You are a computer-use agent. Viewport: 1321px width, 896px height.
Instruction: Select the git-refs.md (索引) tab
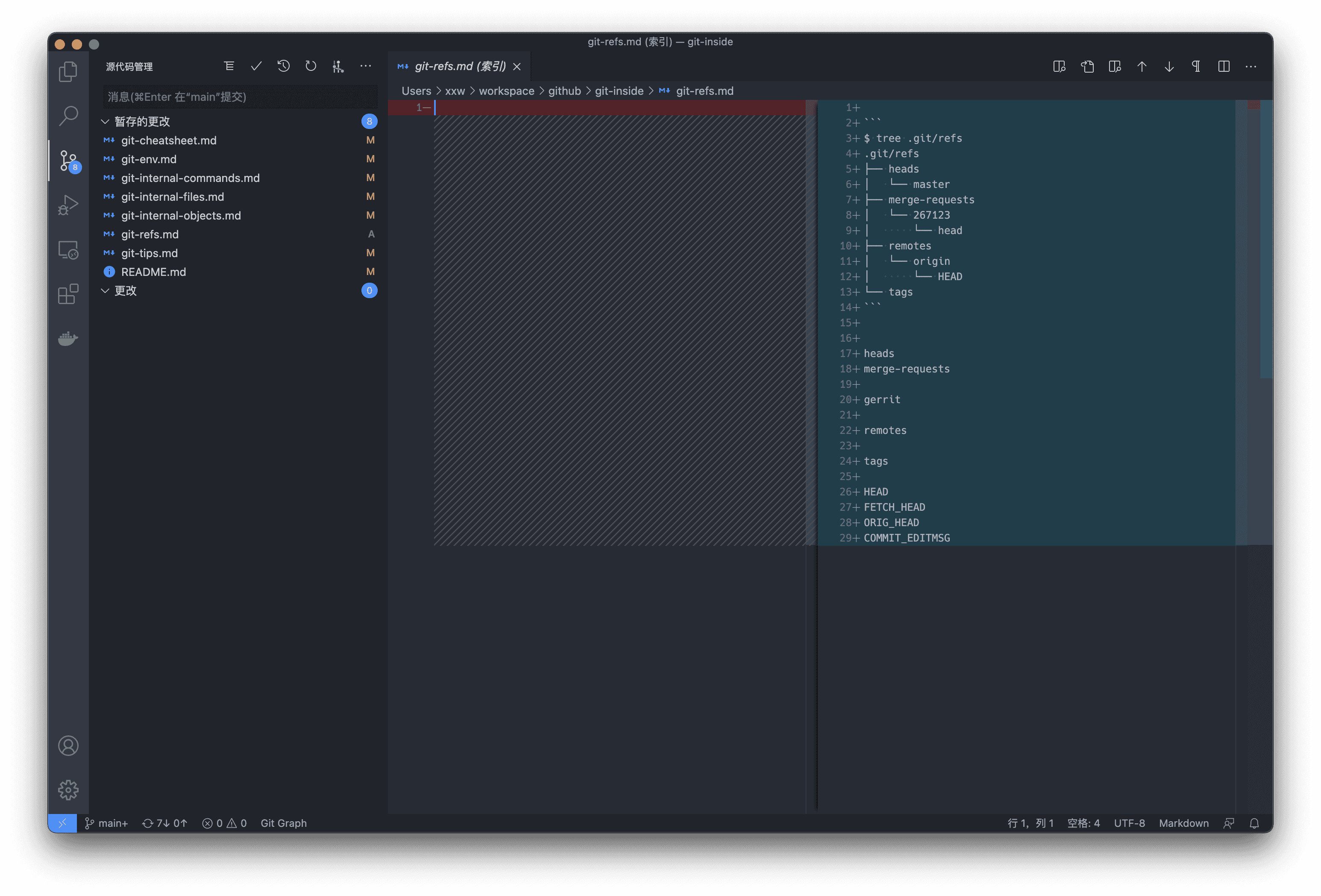pos(459,67)
